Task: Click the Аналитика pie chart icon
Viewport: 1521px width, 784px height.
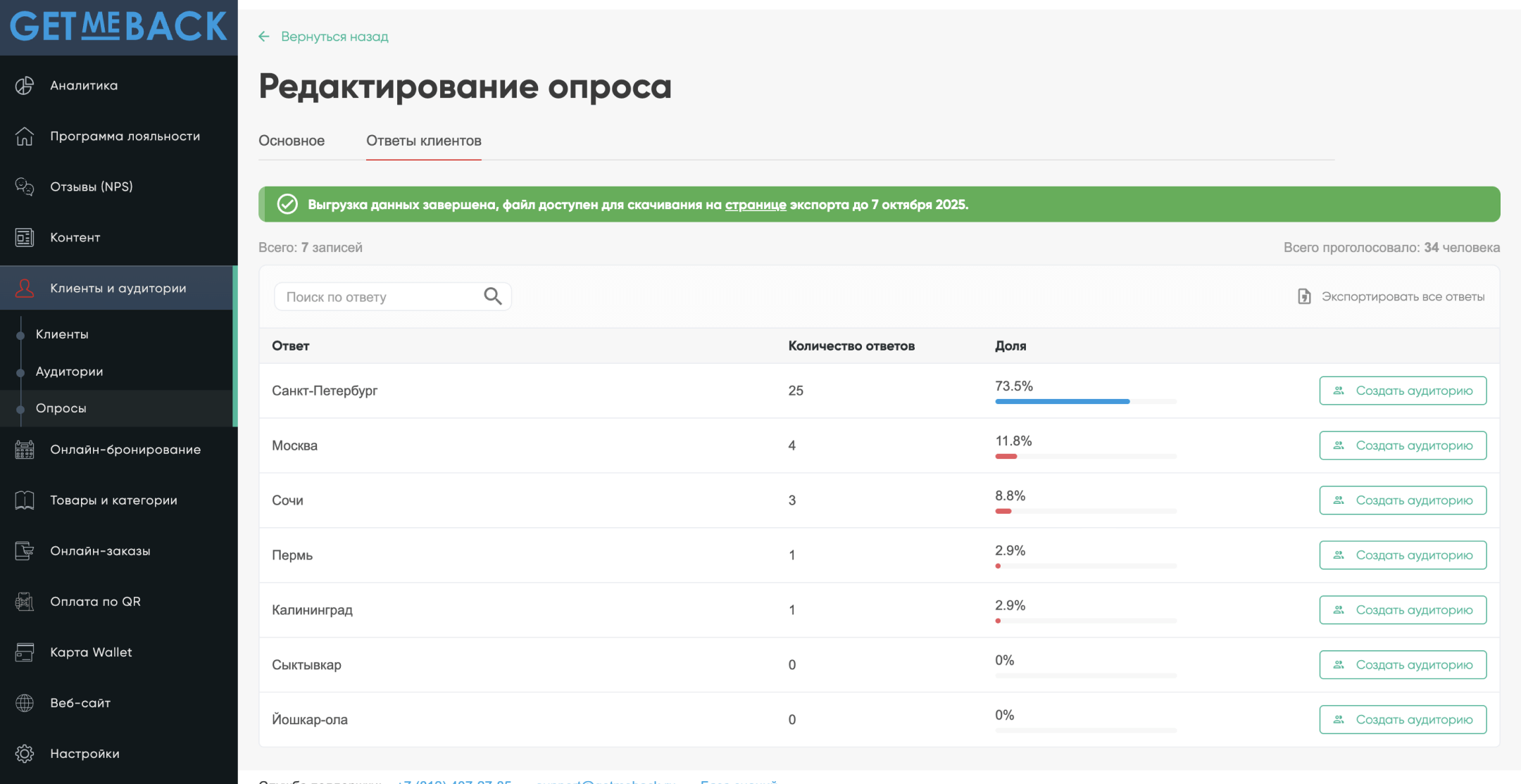Action: [x=25, y=85]
